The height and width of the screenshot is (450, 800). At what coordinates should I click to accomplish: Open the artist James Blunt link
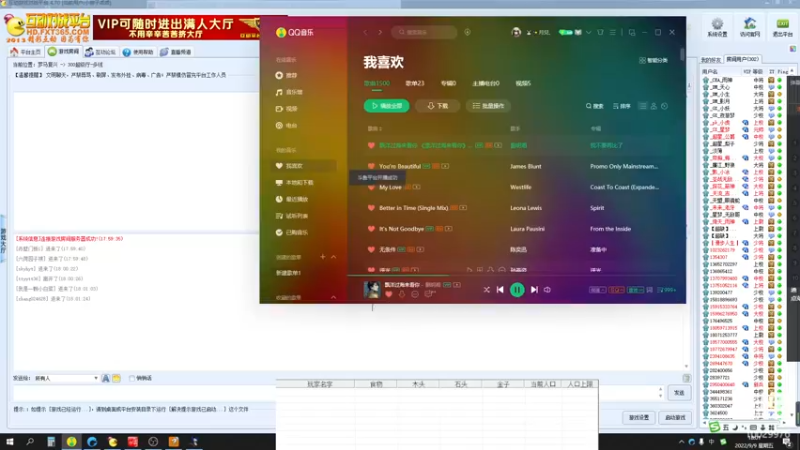(526, 166)
